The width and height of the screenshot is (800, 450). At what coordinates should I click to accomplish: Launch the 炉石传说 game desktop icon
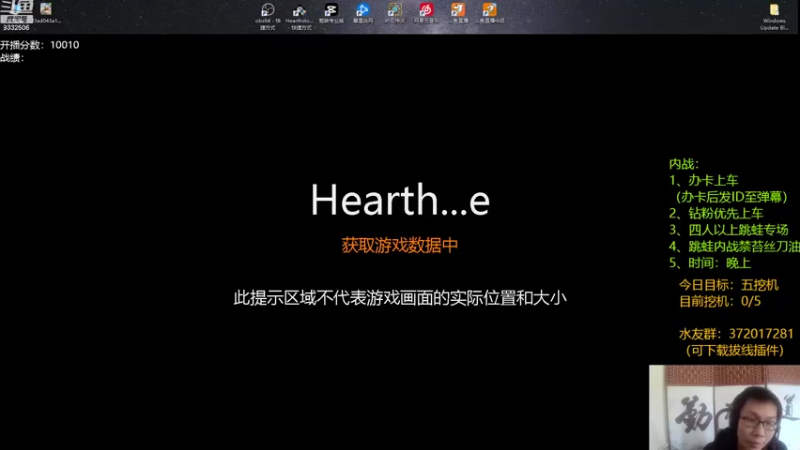pyautogui.click(x=394, y=13)
